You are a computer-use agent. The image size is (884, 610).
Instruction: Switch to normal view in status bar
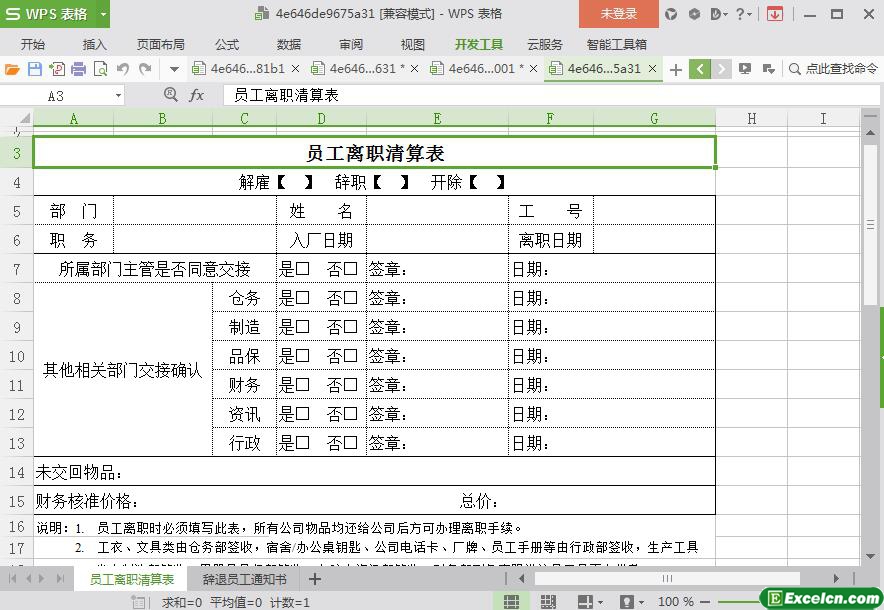coord(511,601)
